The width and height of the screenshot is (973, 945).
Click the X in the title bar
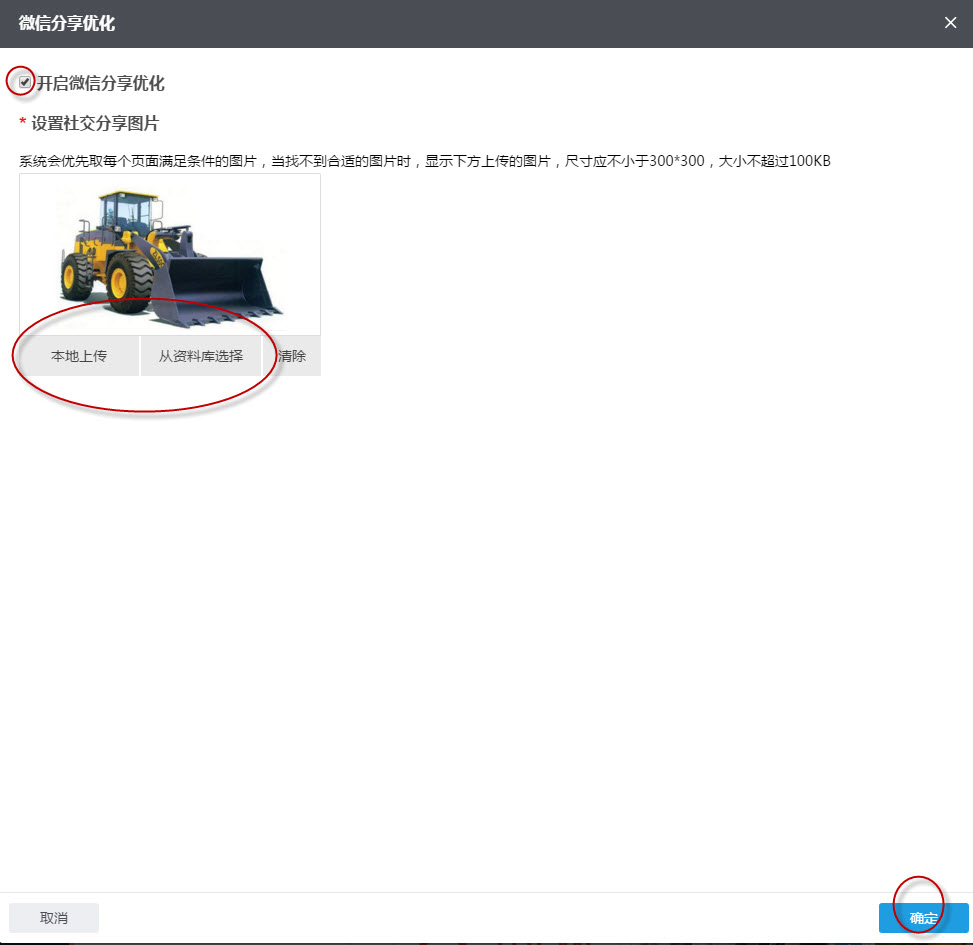[x=950, y=22]
